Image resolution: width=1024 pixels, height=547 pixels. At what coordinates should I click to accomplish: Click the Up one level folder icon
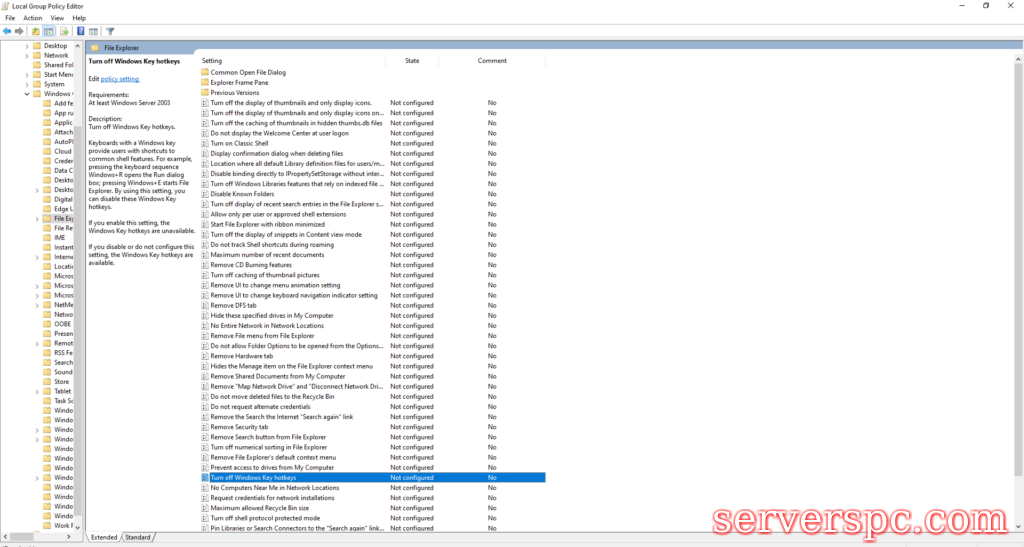click(x=36, y=31)
